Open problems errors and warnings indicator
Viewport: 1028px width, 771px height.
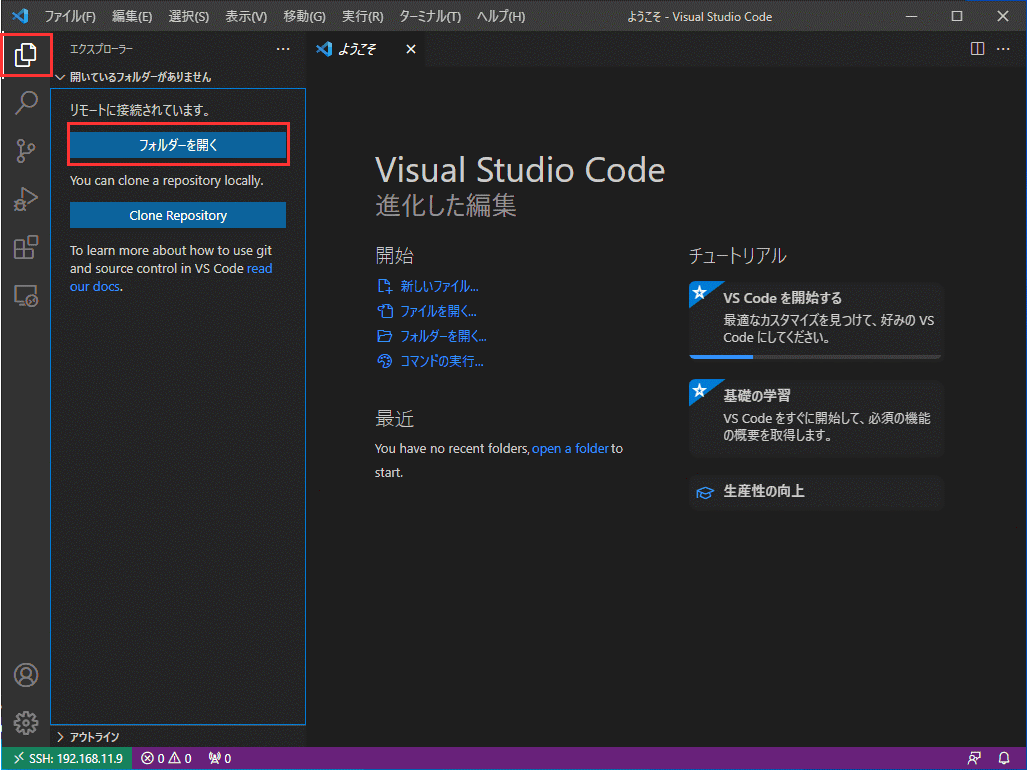click(x=166, y=759)
